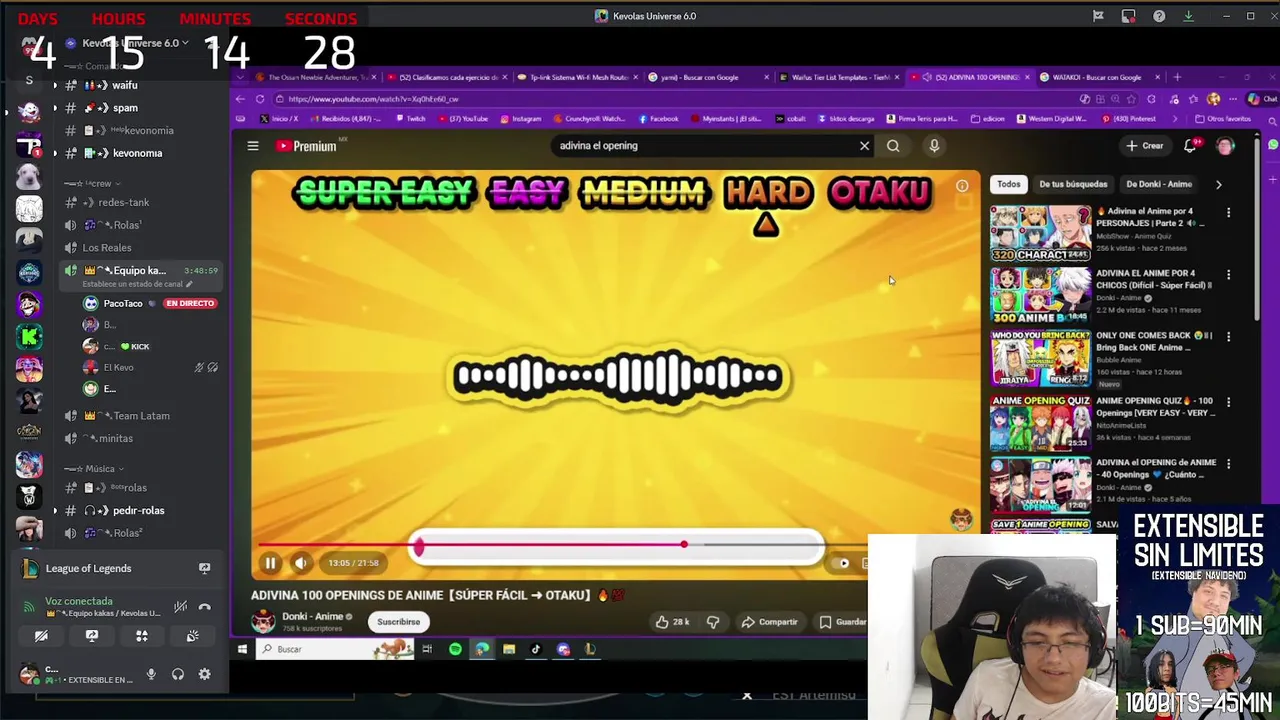Pause the YouTube video
Image resolution: width=1280 pixels, height=720 pixels.
270,563
